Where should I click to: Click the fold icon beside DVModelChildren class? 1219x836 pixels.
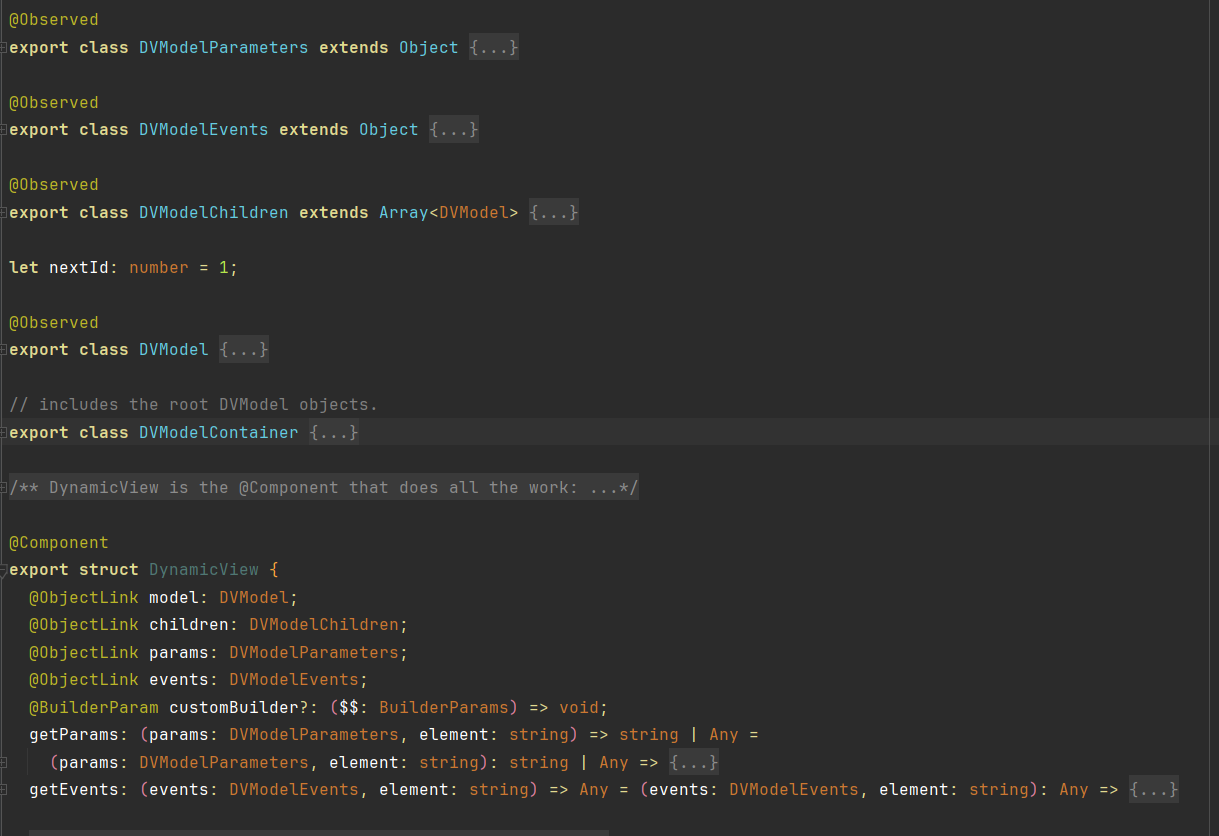click(x=3, y=211)
